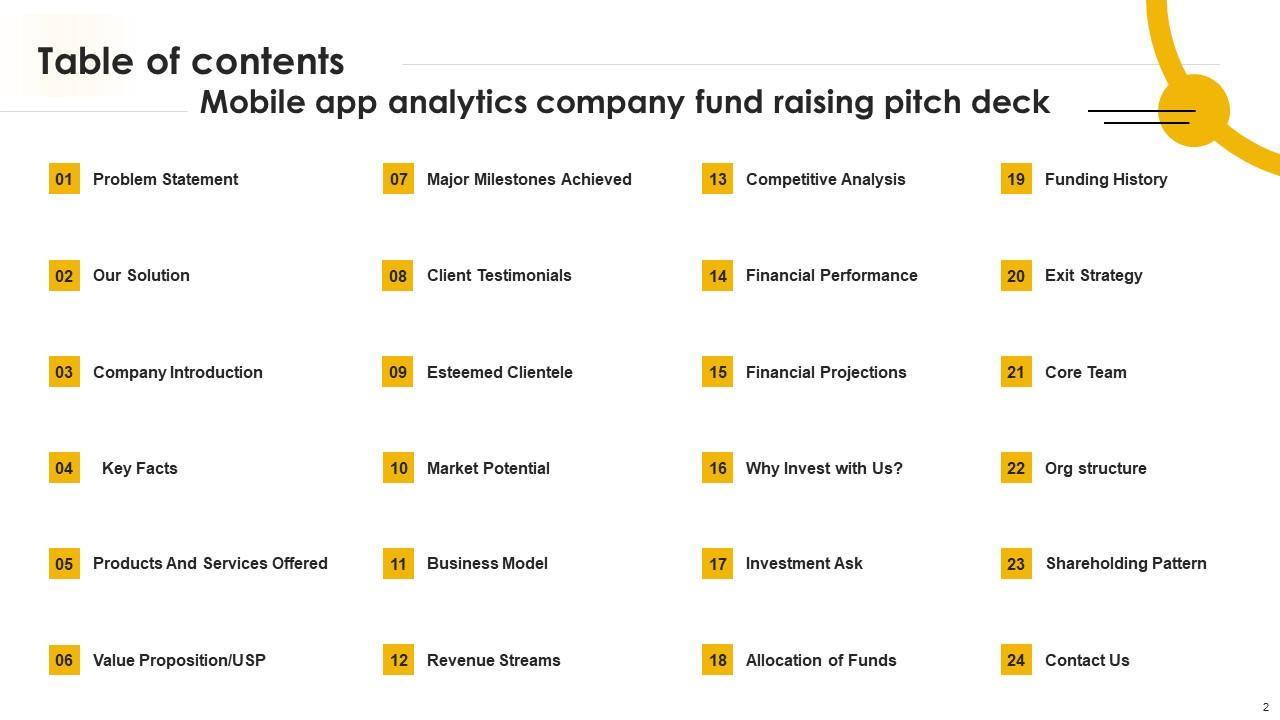Go to Shareholding Pattern entry
This screenshot has height=720, width=1280.
[x=1126, y=564]
